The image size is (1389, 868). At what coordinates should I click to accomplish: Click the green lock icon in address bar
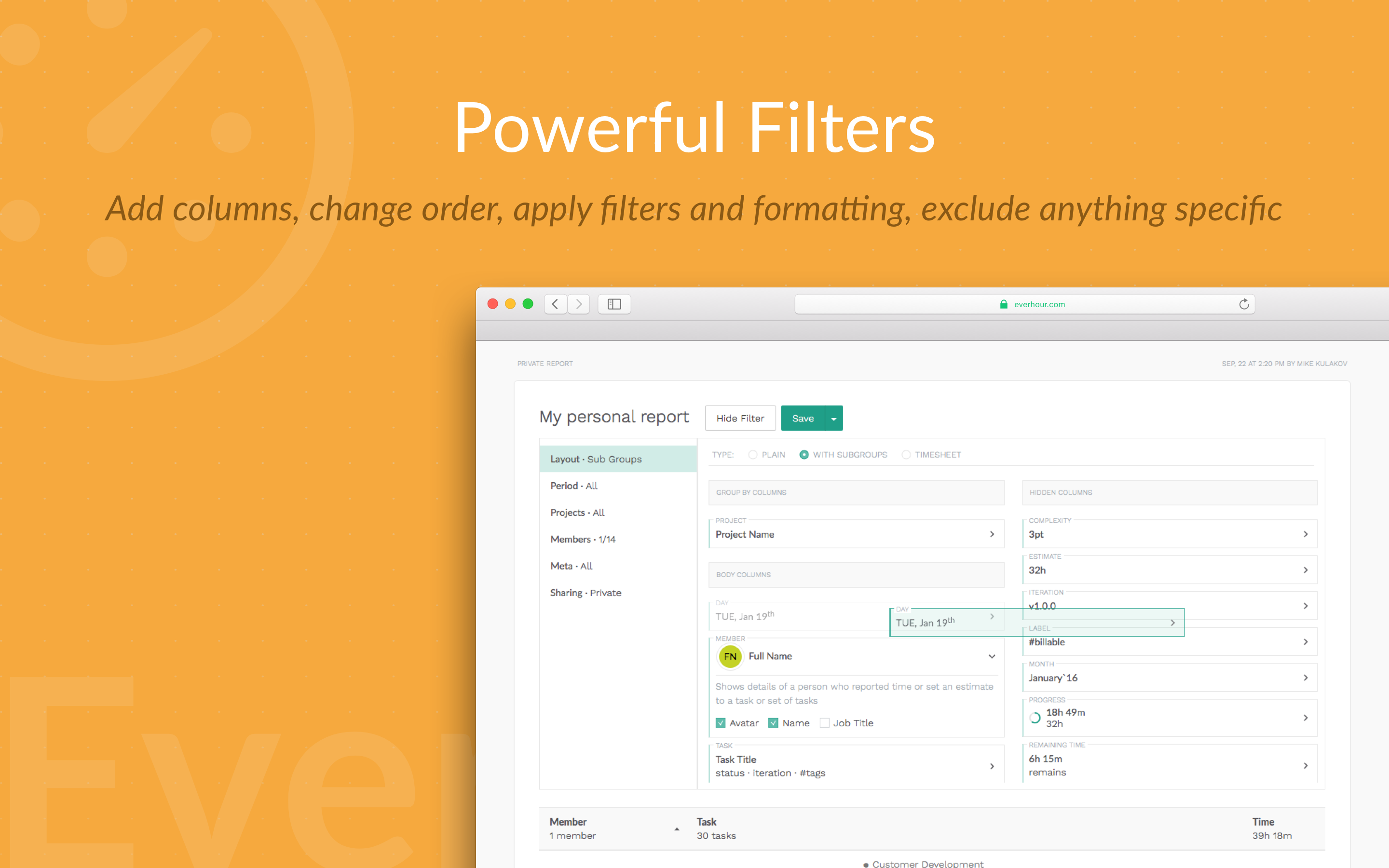(1003, 304)
